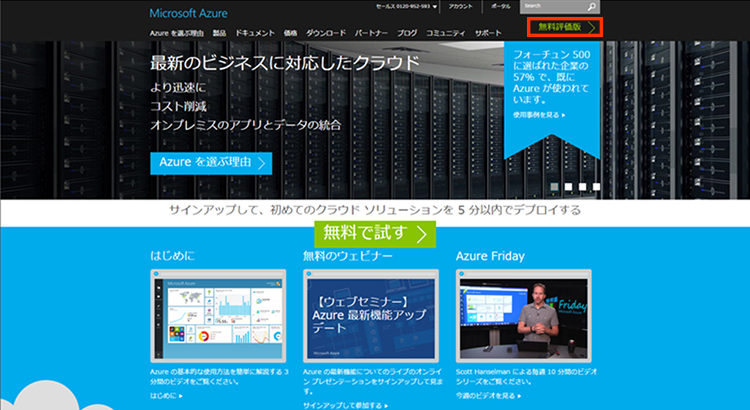The image size is (750, 410).
Task: Open the Azure を選ぶ理由 nav menu
Action: tap(171, 33)
